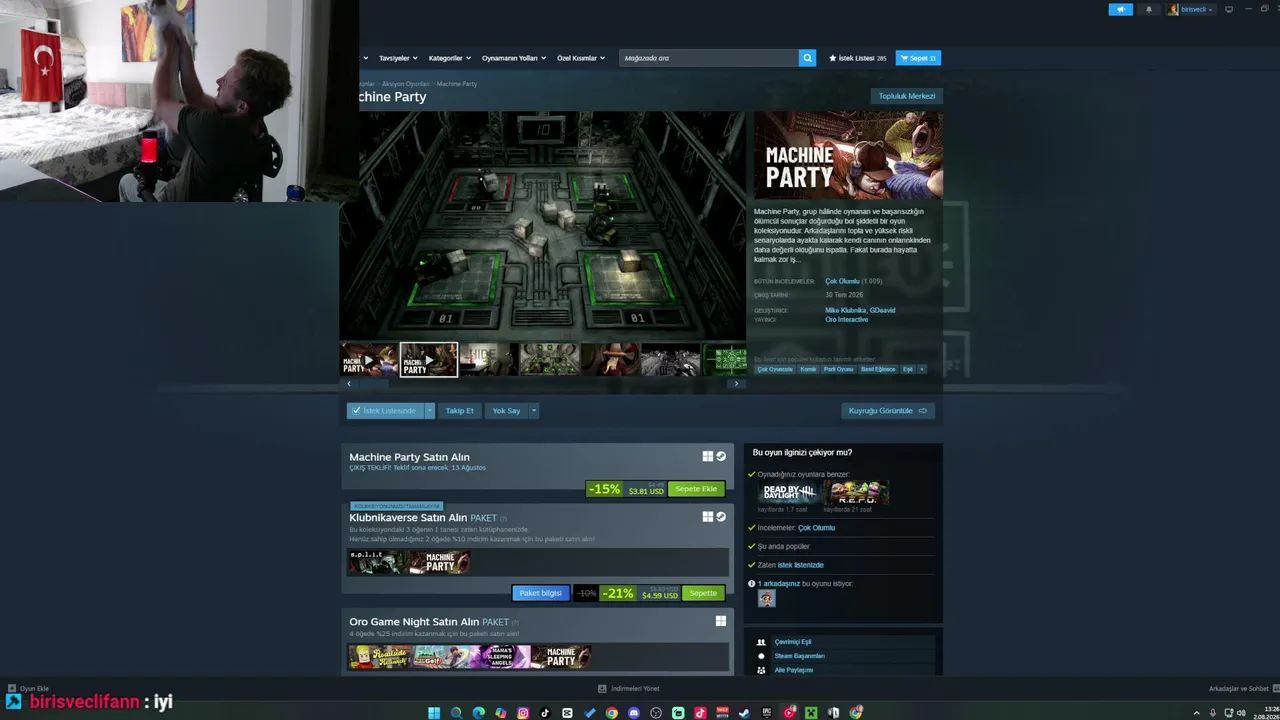Click the Çevrimiçi Eşli feature link
The height and width of the screenshot is (720, 1280).
click(x=793, y=642)
